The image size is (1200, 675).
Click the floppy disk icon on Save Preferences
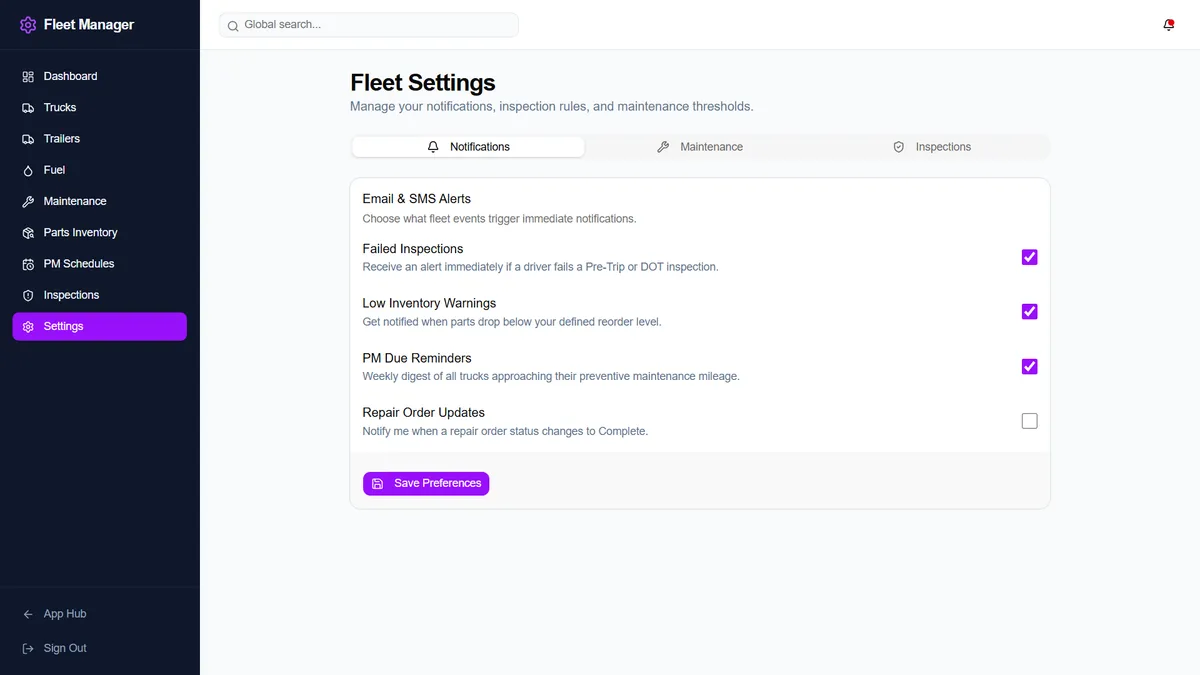(378, 484)
